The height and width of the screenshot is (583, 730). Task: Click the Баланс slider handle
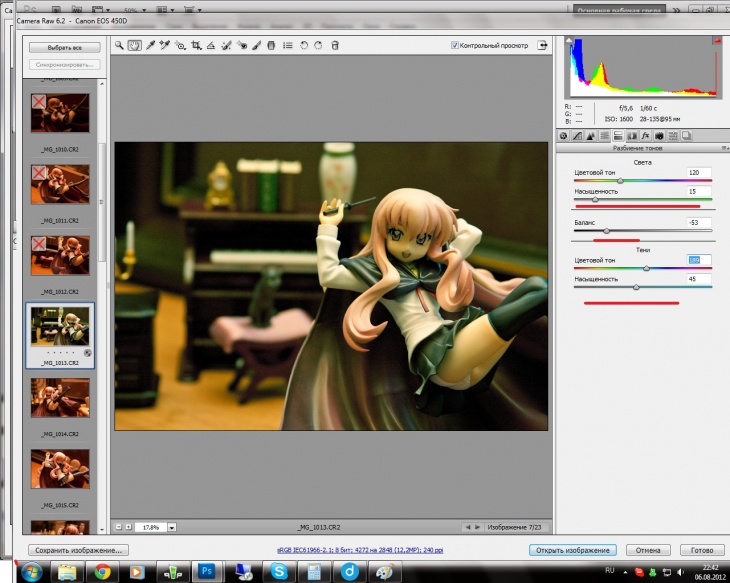click(x=606, y=230)
